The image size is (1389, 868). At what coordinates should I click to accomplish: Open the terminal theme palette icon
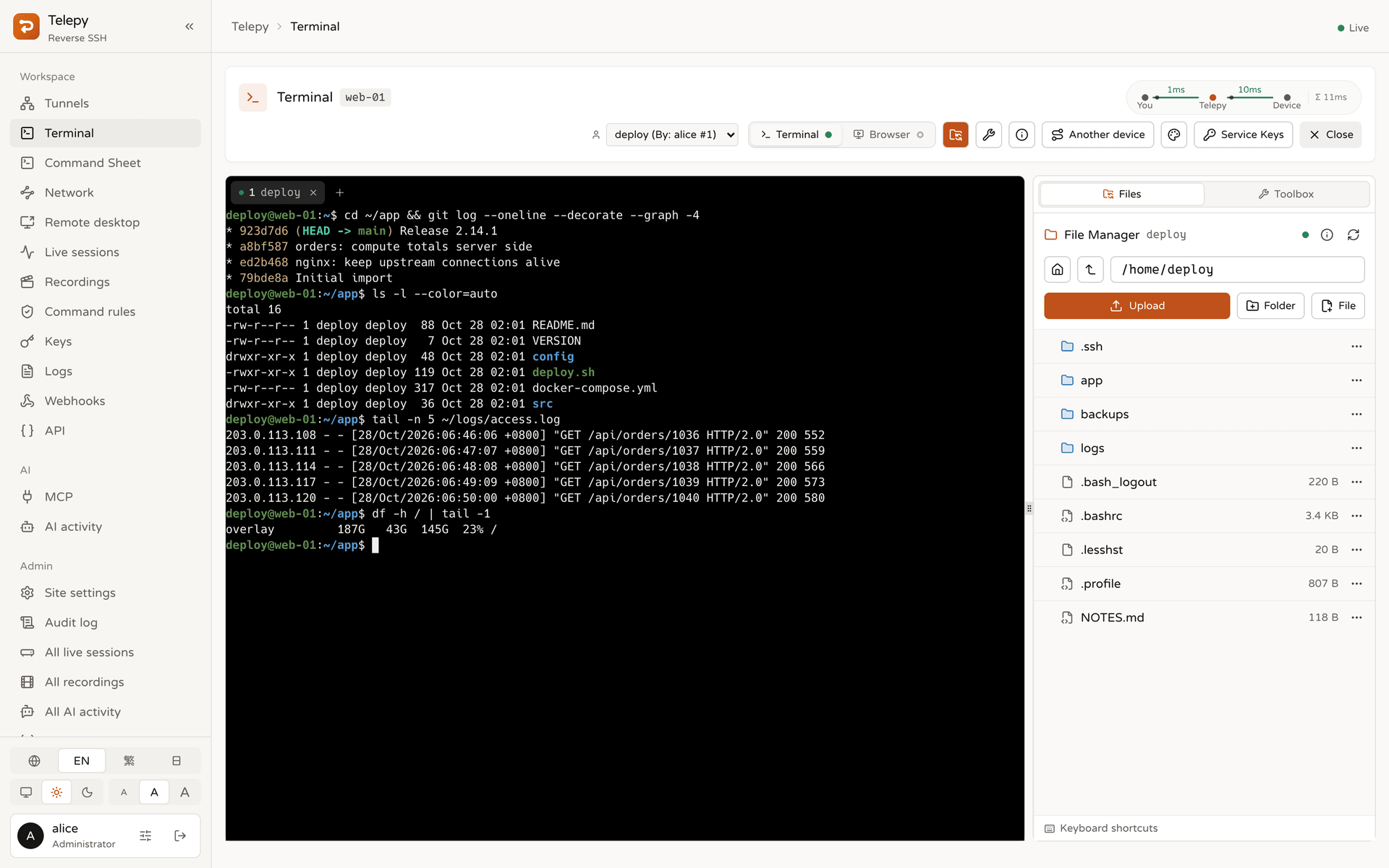[x=1174, y=135]
